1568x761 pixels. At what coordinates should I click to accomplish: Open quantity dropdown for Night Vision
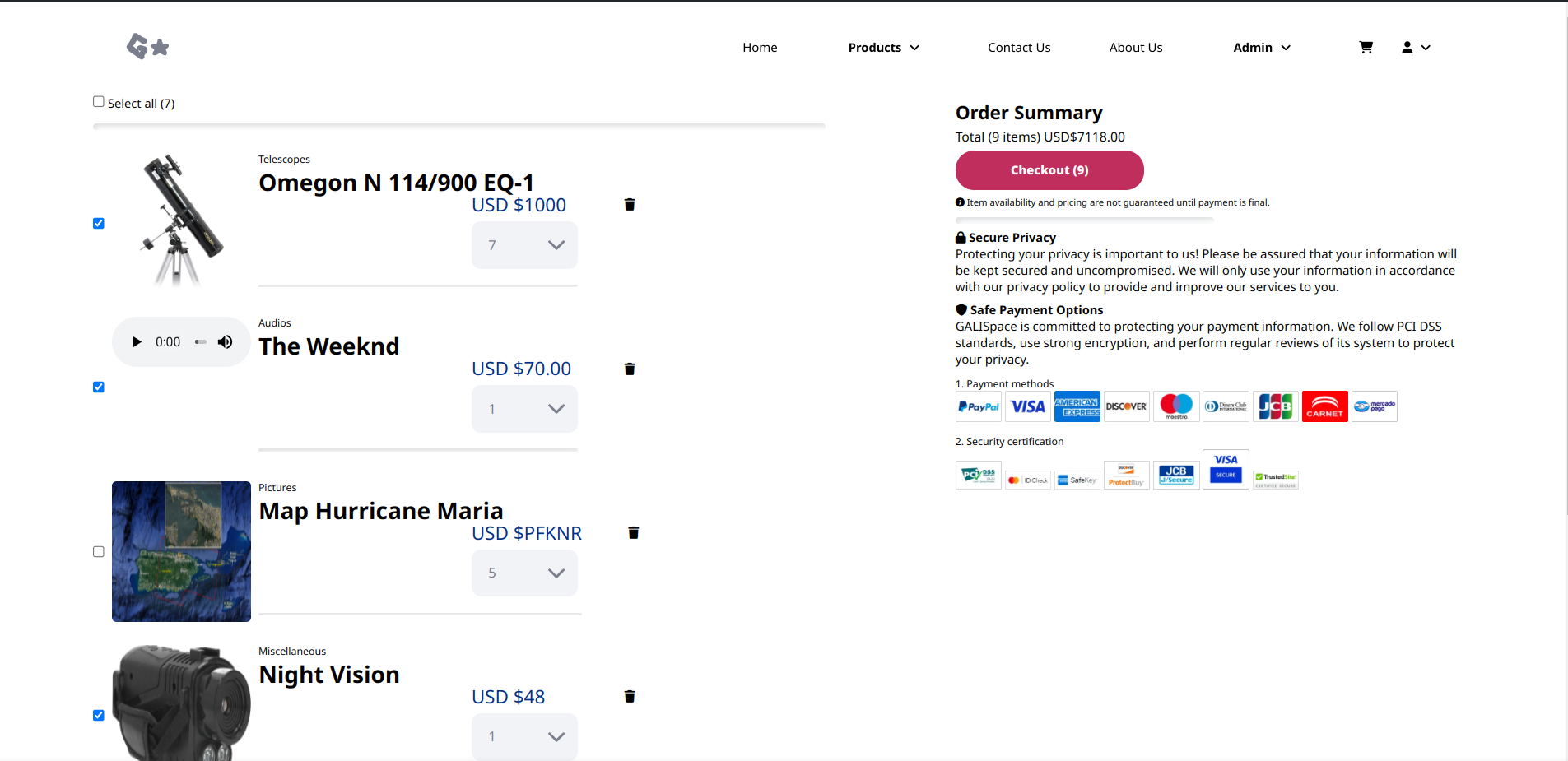(x=524, y=736)
